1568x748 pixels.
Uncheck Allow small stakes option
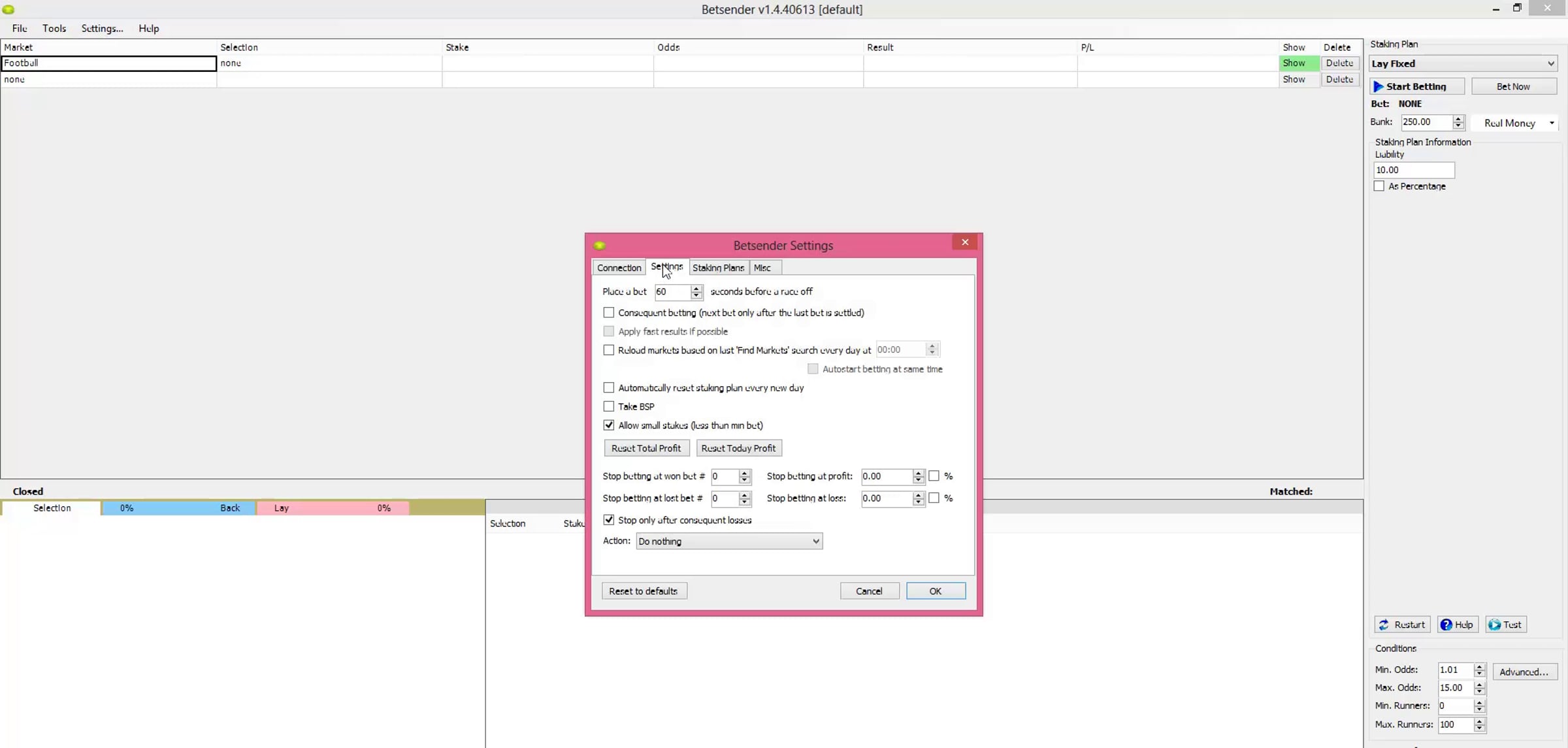[x=608, y=425]
